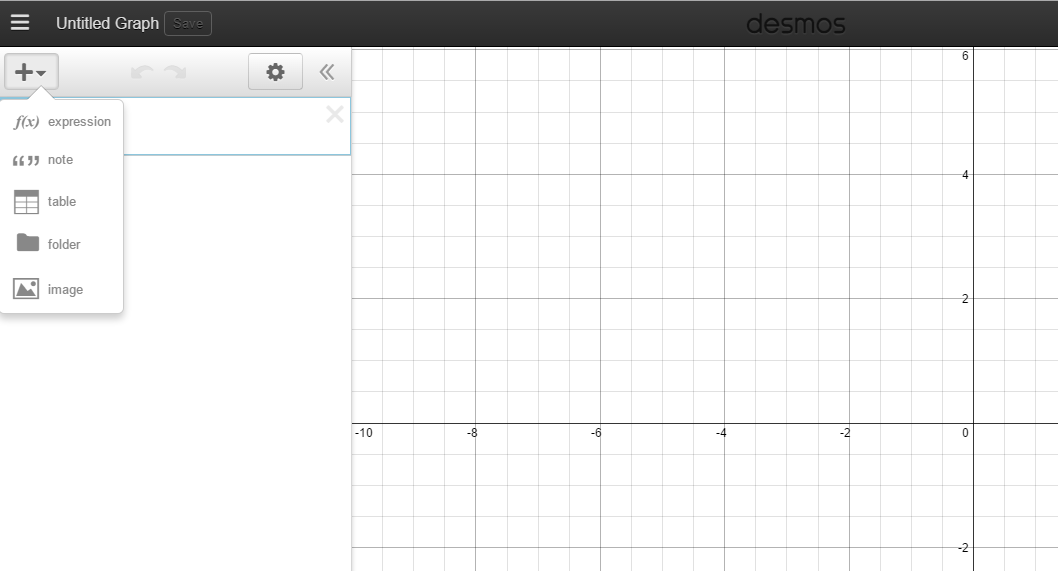Click the -6 x-axis label

pyautogui.click(x=596, y=433)
